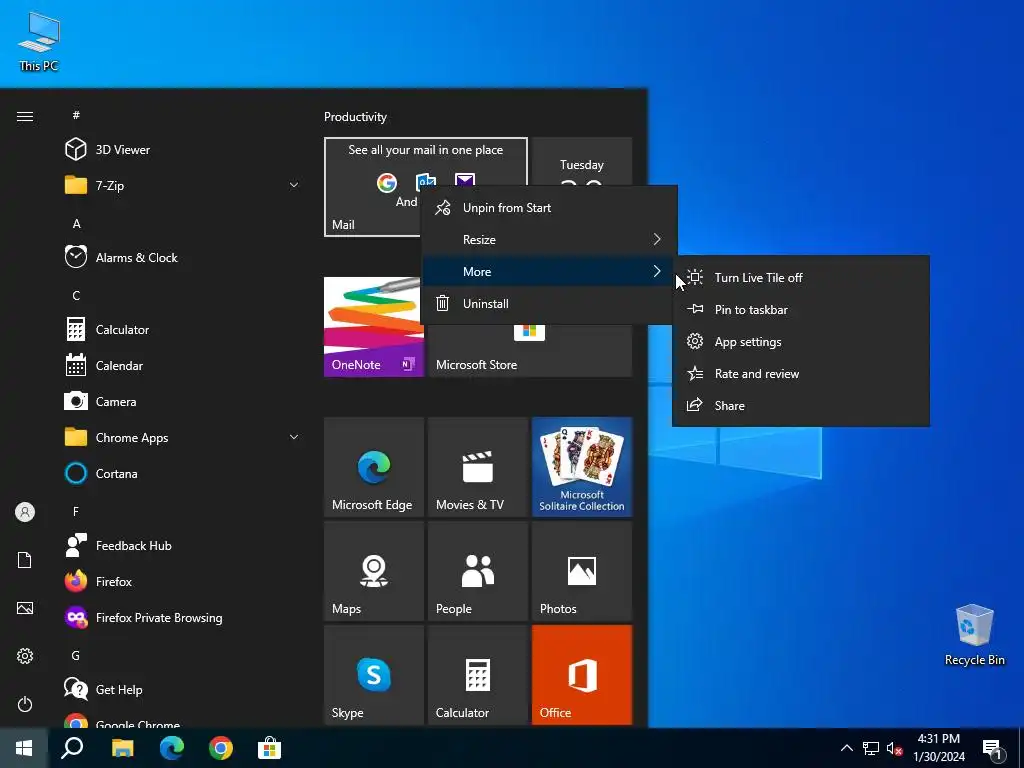Select the More submenu entry
Viewport: 1024px width, 768px height.
pos(549,272)
